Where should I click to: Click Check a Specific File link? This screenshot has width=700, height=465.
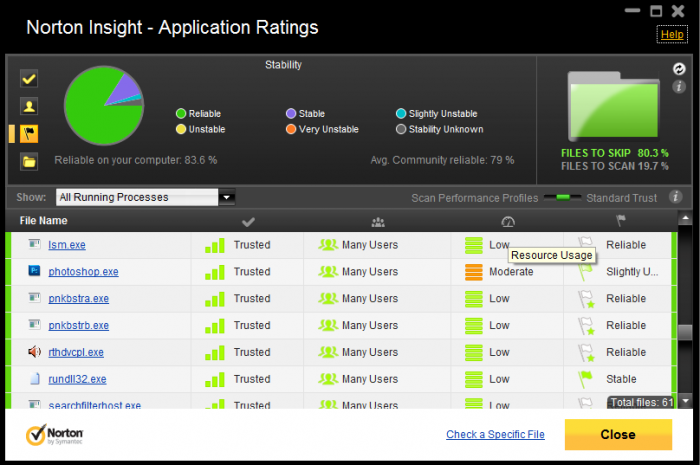pyautogui.click(x=495, y=434)
